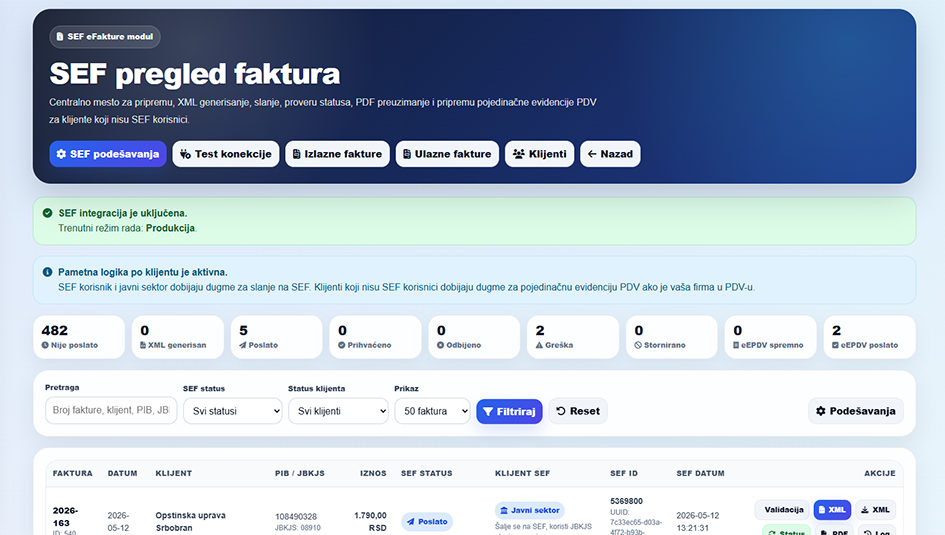
Task: Open Izlazne fakture
Action: (x=338, y=154)
